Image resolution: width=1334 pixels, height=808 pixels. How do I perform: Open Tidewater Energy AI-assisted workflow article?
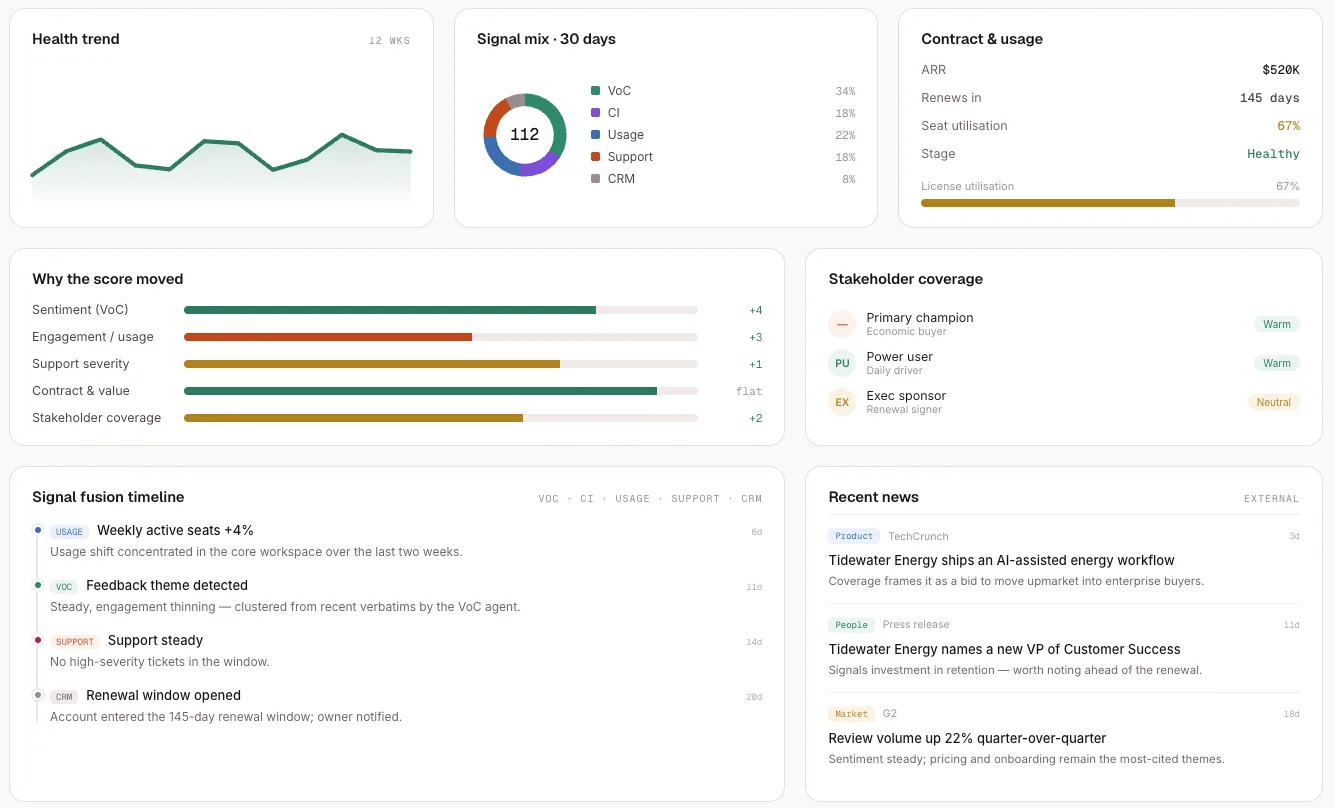(x=1001, y=560)
